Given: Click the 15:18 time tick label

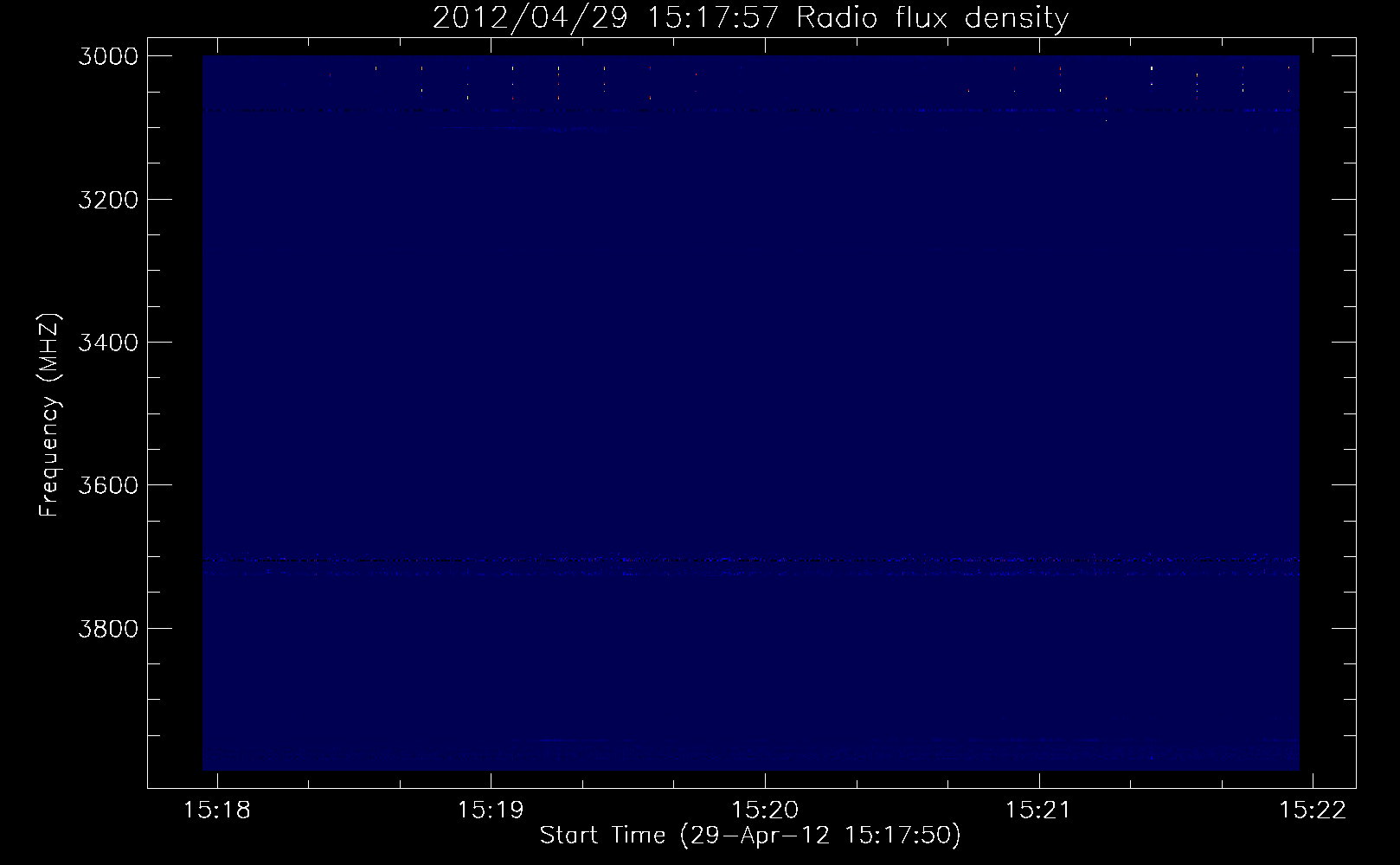Looking at the screenshot, I should tap(217, 811).
